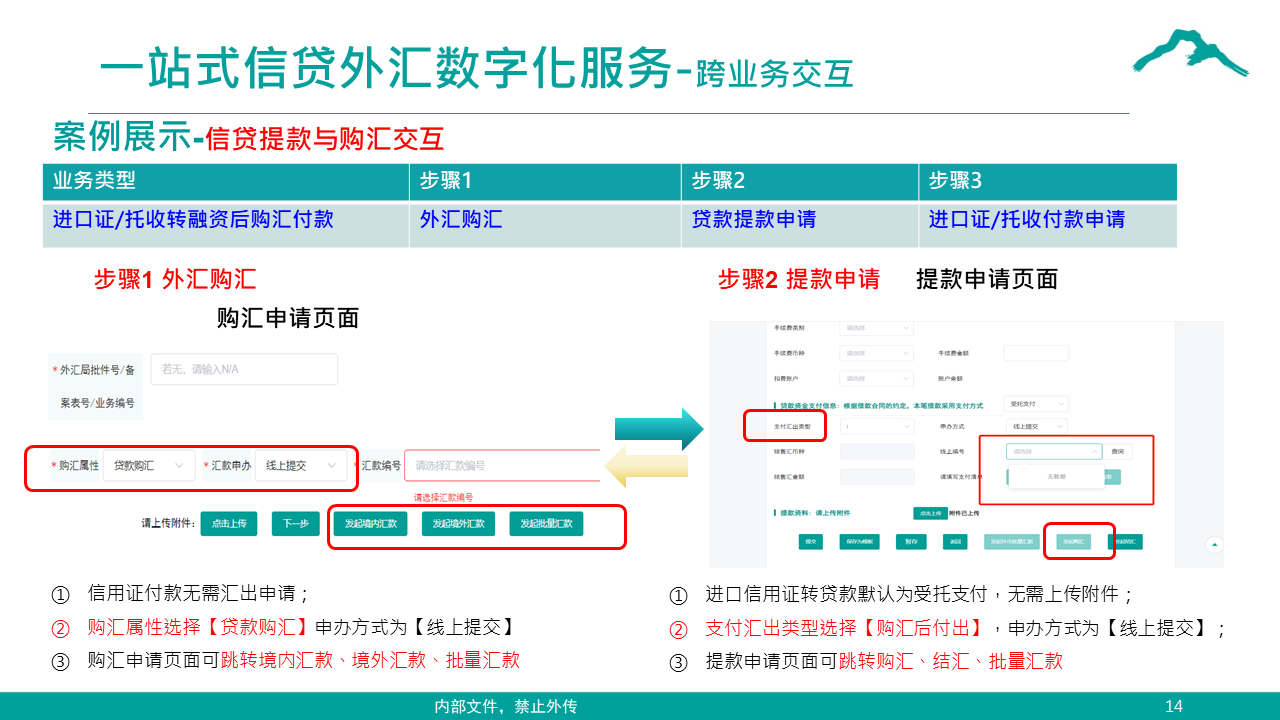Image resolution: width=1280 pixels, height=720 pixels.
Task: Focus the 汇款编号 input field
Action: coord(501,466)
